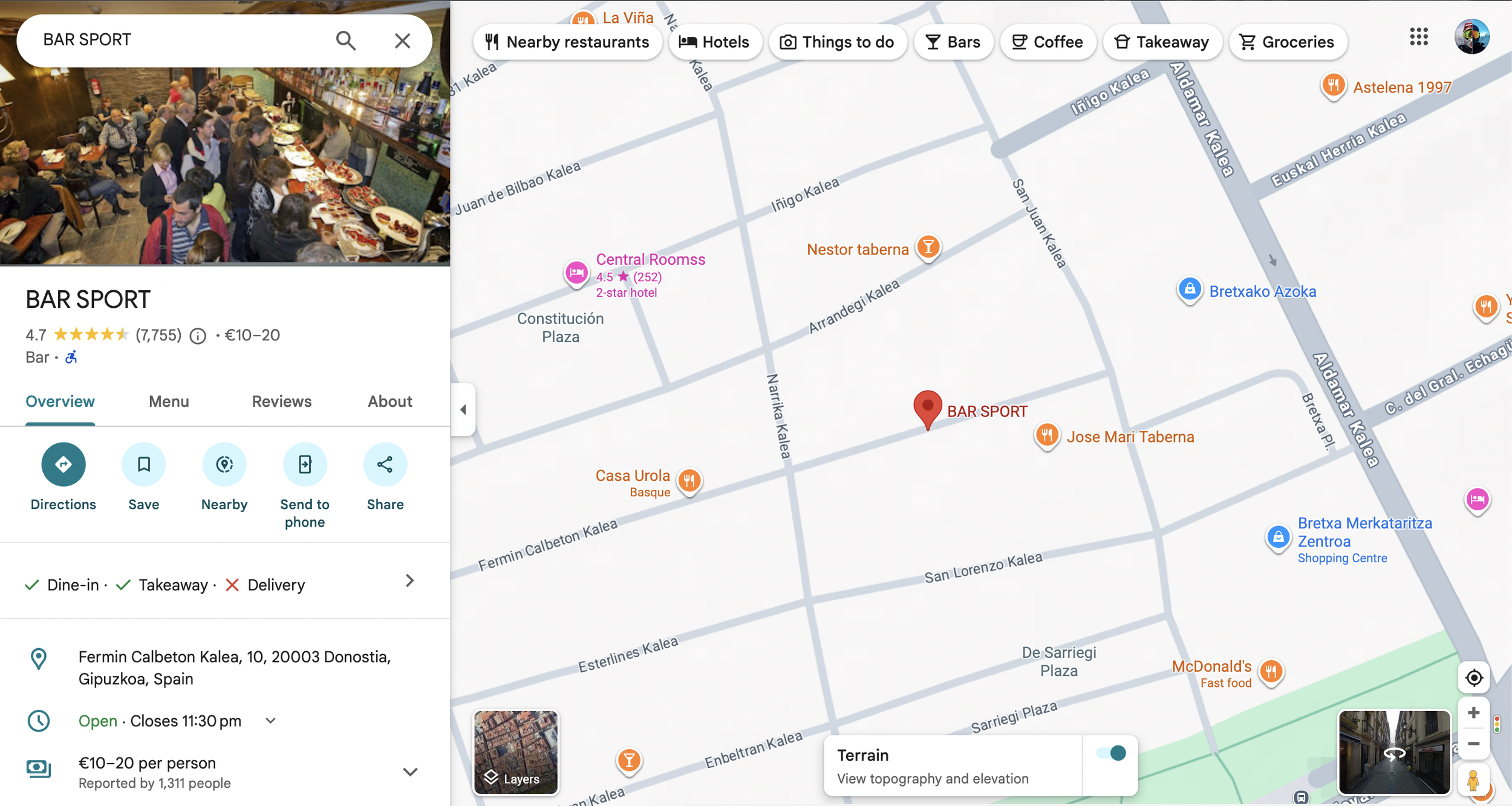Open the Menu tab
Screen dimensions: 1512x806
[x=169, y=401]
